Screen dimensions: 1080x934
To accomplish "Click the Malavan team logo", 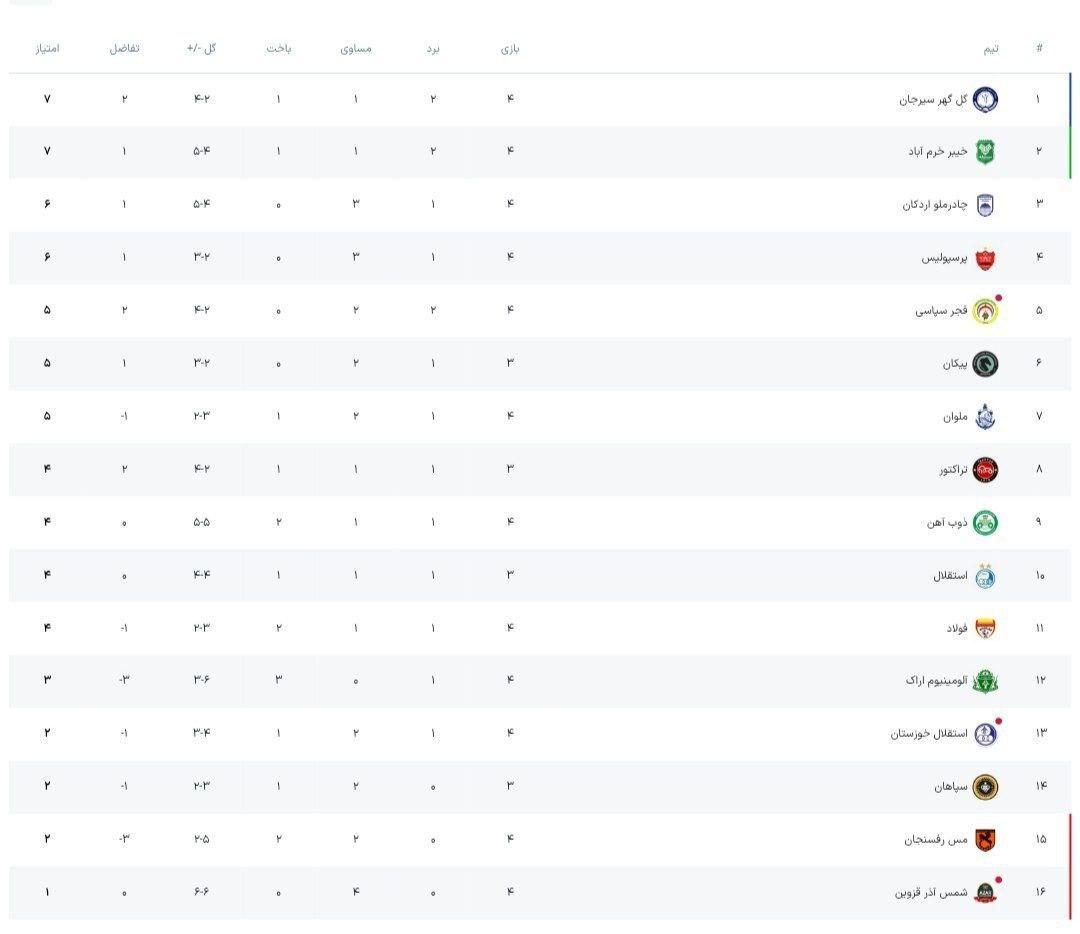I will [985, 417].
